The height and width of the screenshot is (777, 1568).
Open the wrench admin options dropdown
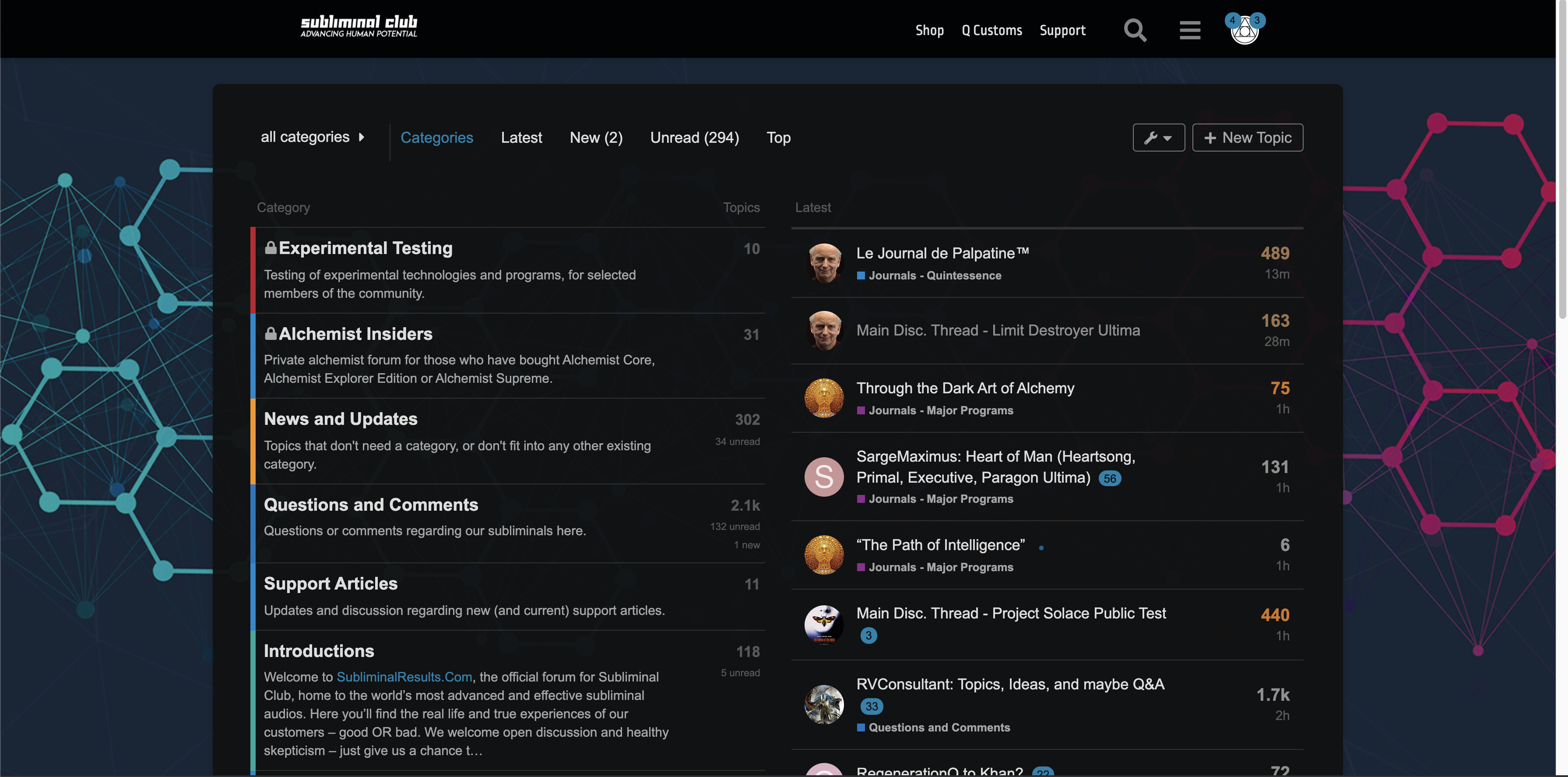point(1158,138)
